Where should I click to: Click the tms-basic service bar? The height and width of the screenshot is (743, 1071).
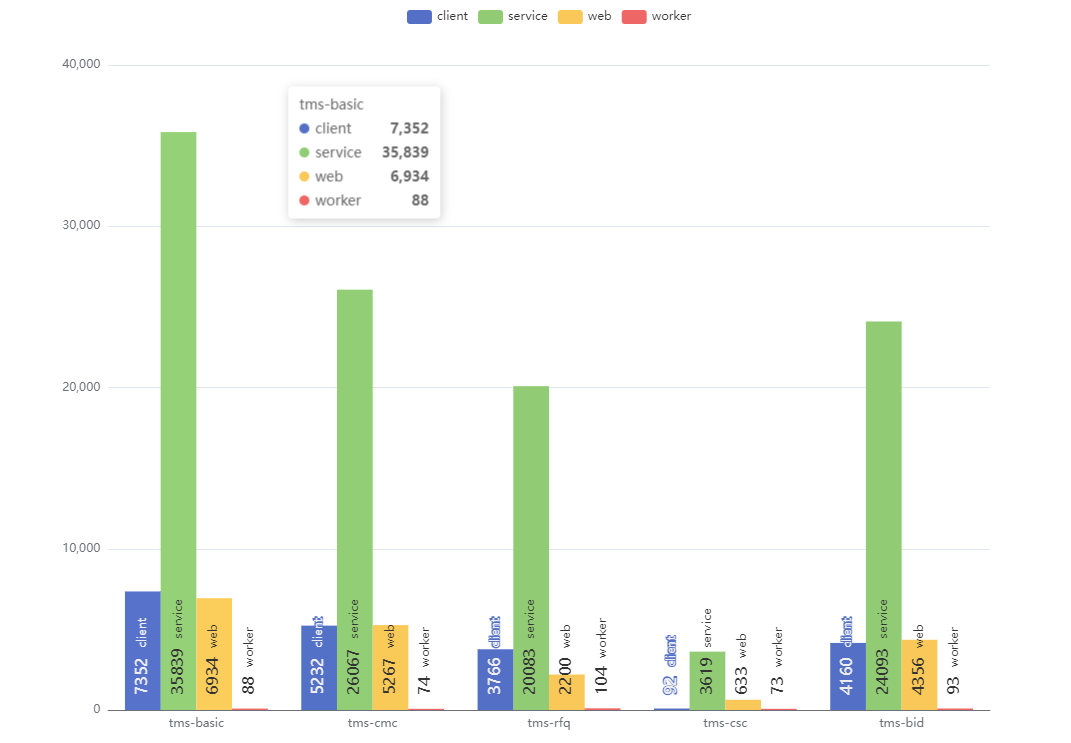(178, 400)
